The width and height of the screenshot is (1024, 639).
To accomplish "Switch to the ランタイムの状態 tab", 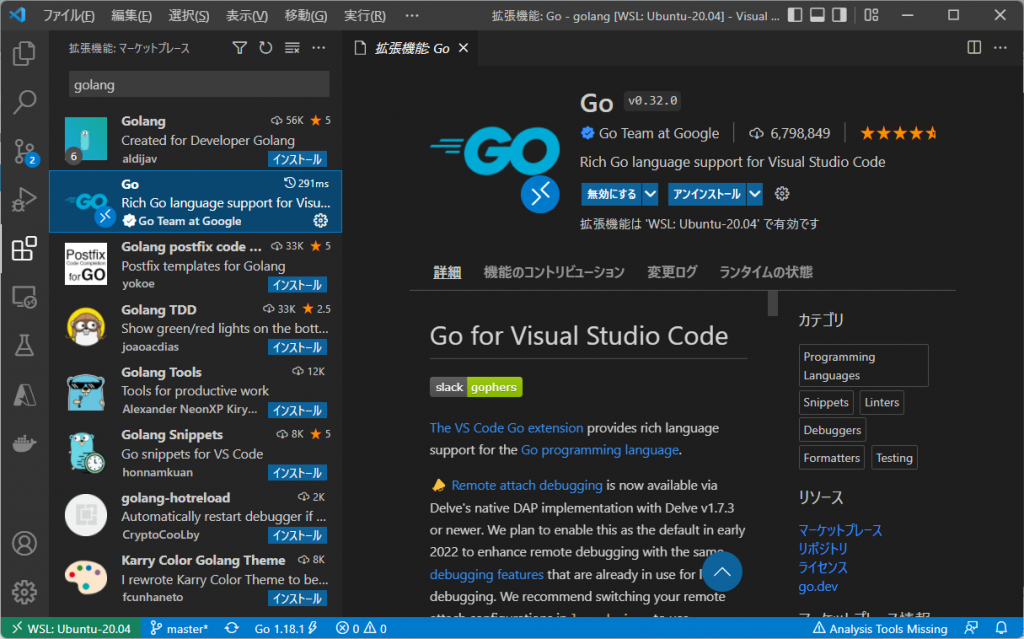I will click(x=766, y=272).
